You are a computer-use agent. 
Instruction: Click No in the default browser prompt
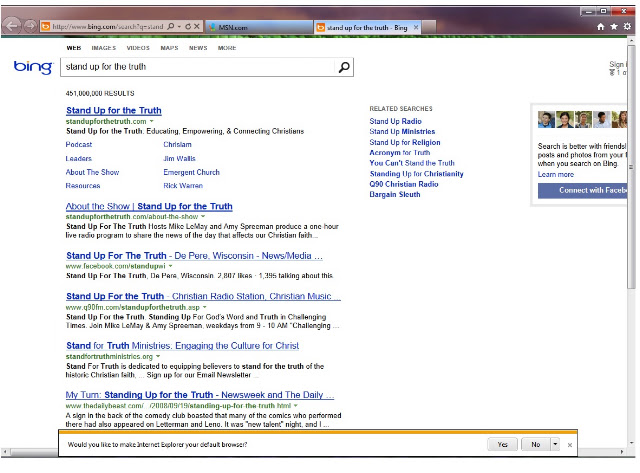(x=536, y=444)
